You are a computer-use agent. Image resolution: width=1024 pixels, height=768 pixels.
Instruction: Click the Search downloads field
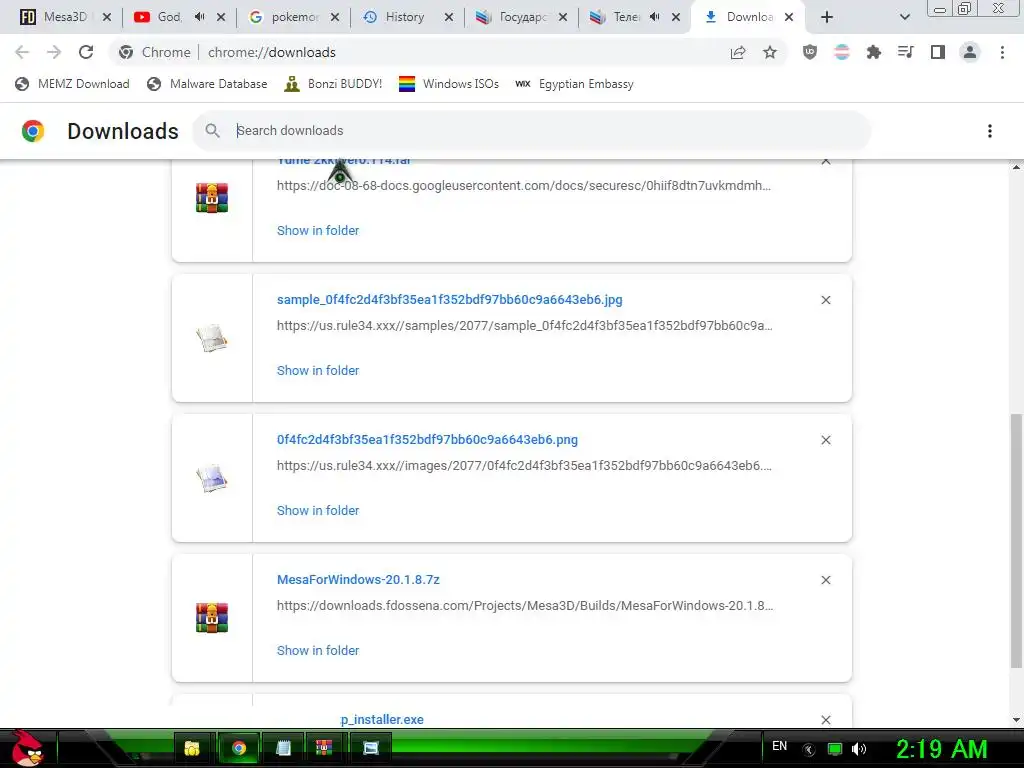[531, 131]
